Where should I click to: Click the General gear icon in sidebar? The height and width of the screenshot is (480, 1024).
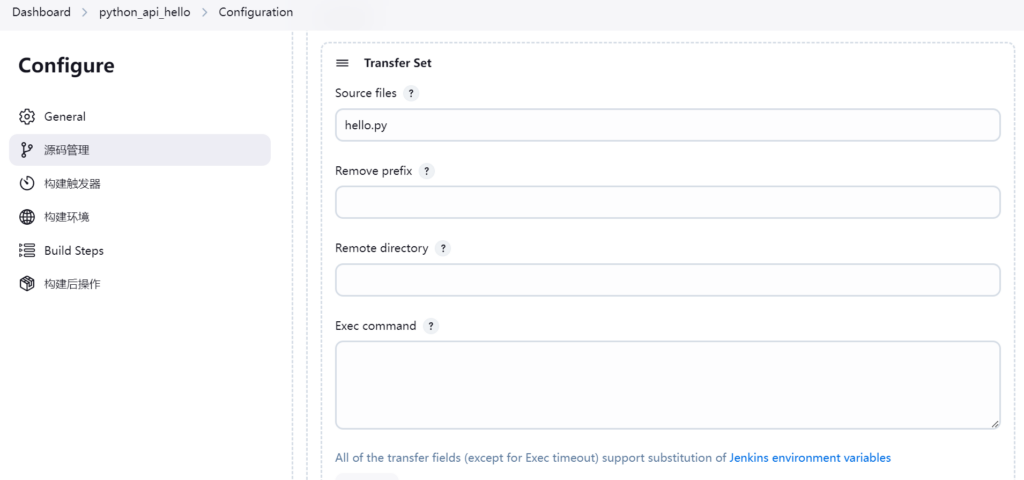click(27, 117)
